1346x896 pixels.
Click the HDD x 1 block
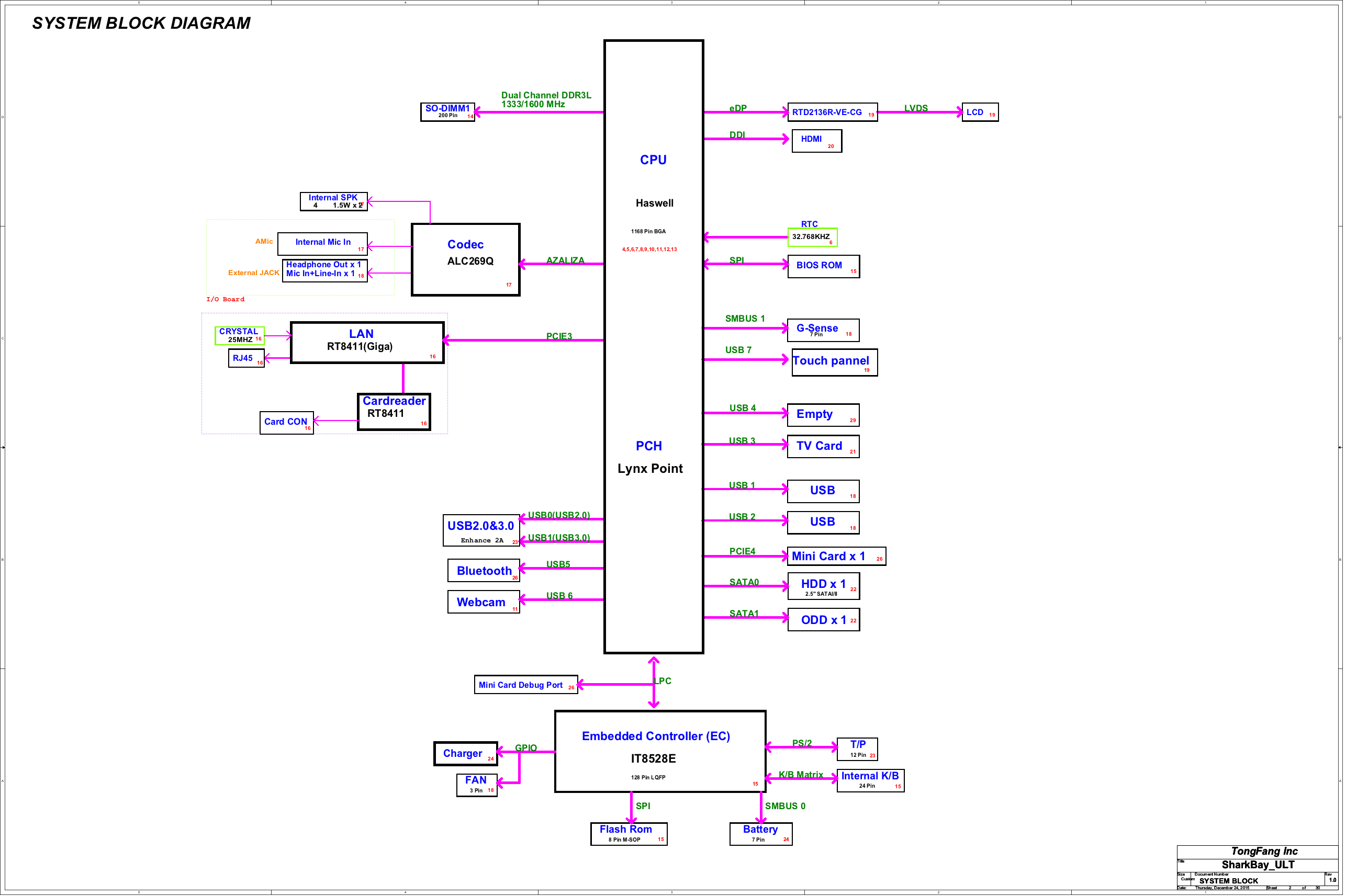pos(823,586)
